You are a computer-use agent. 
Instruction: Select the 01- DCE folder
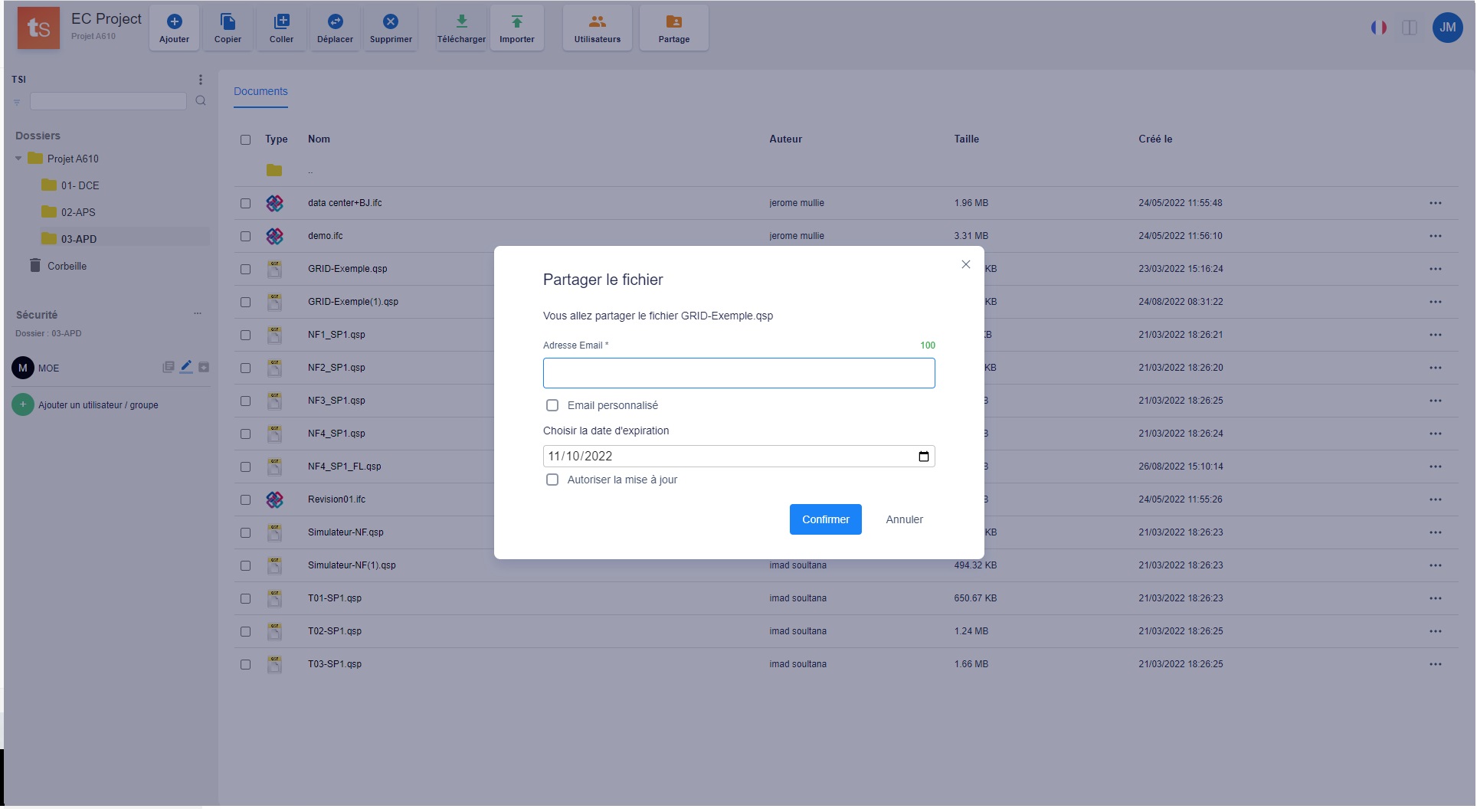(80, 185)
